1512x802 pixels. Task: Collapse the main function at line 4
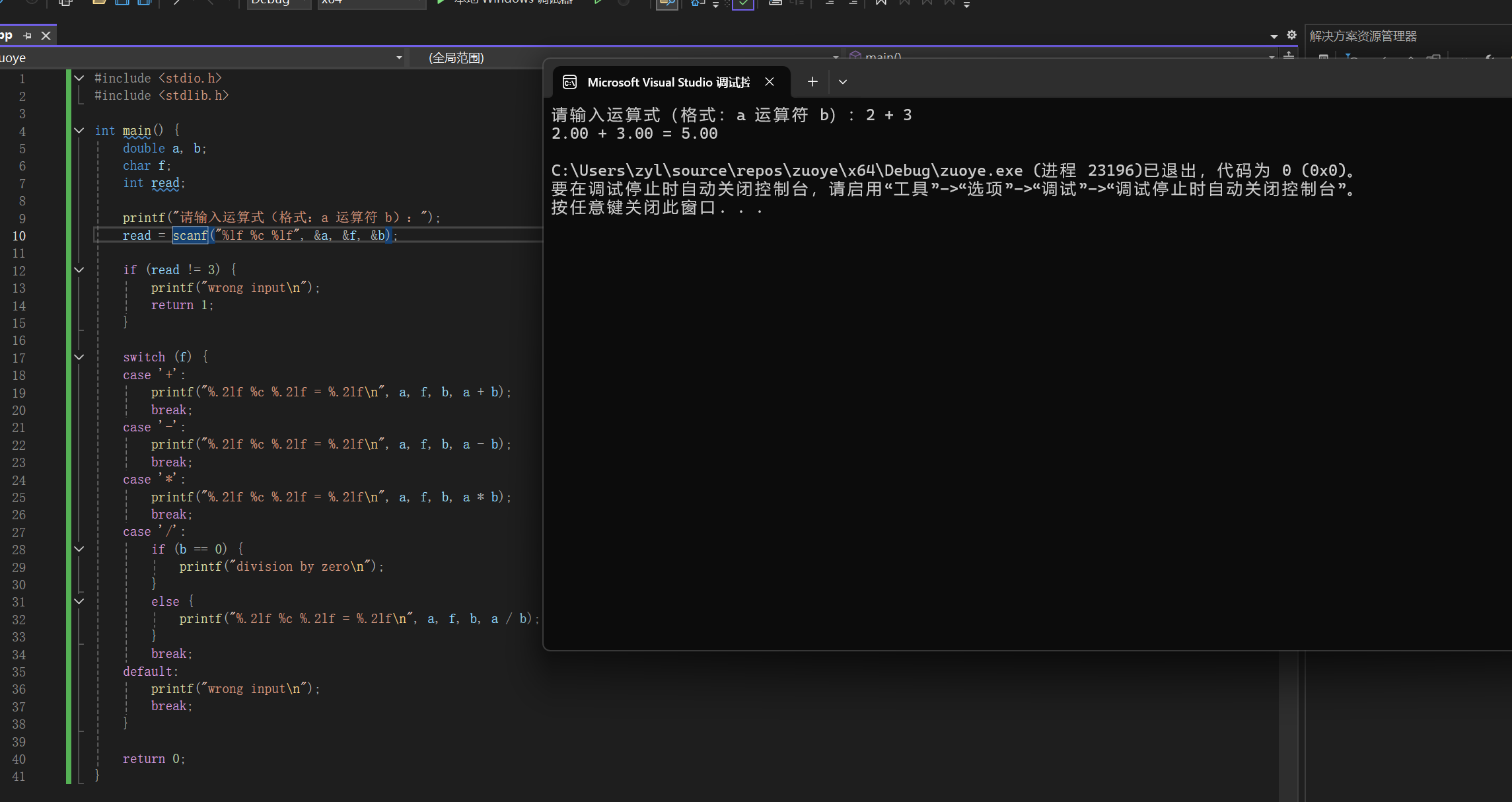(x=79, y=130)
